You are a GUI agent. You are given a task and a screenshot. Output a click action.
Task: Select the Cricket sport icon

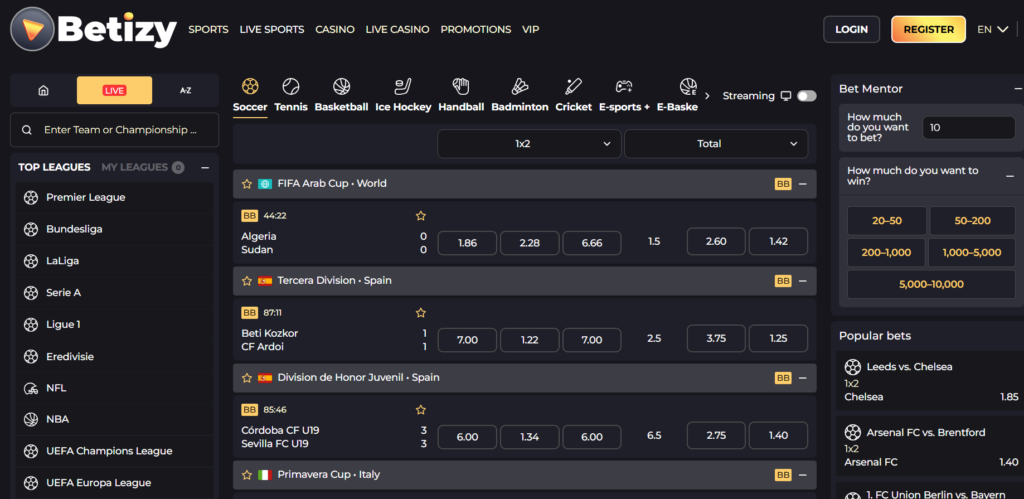(573, 86)
